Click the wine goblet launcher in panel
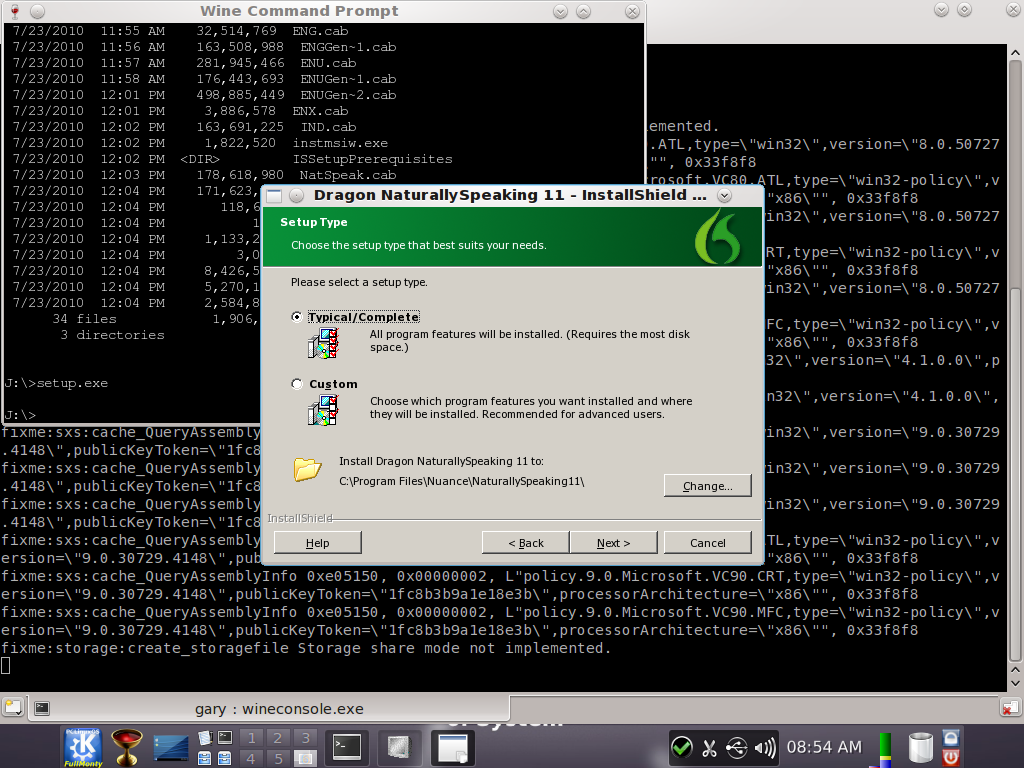The image size is (1024, 768). point(127,747)
